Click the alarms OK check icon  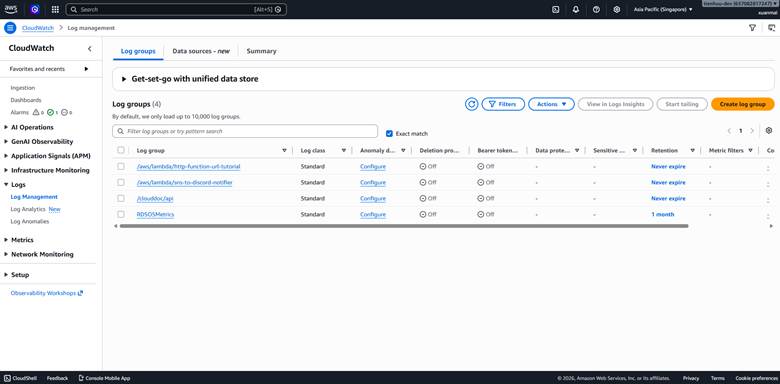[x=50, y=112]
